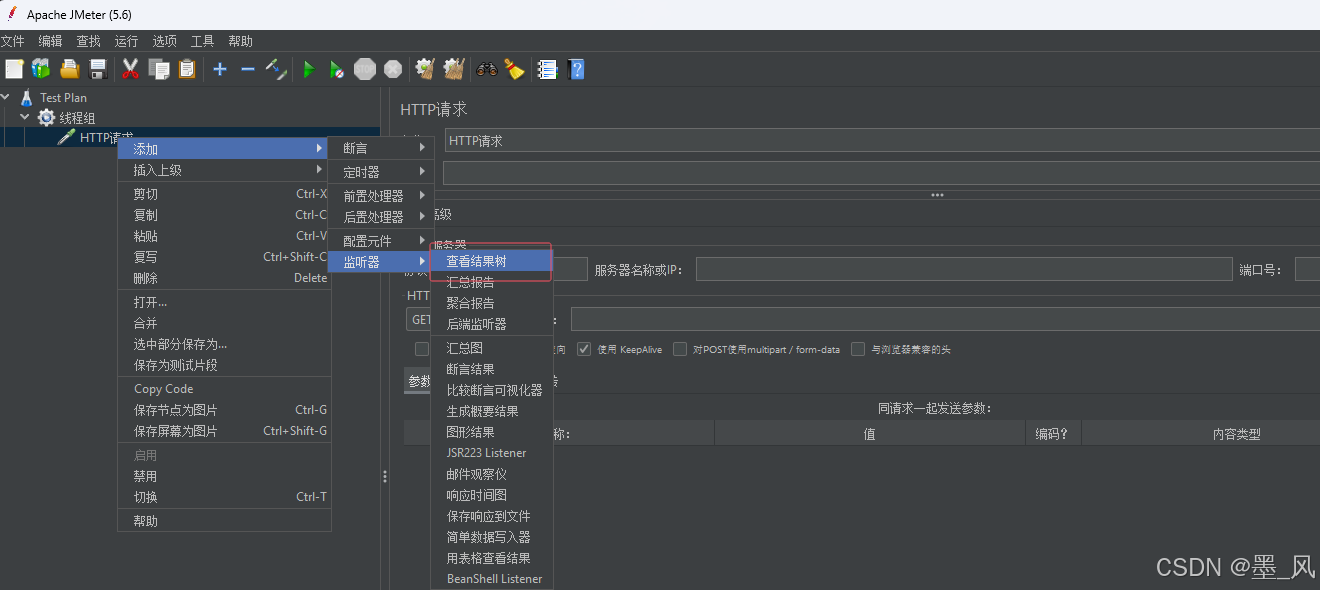Image resolution: width=1320 pixels, height=590 pixels.
Task: Expand the 前置处理器 submenu
Action: click(x=381, y=196)
